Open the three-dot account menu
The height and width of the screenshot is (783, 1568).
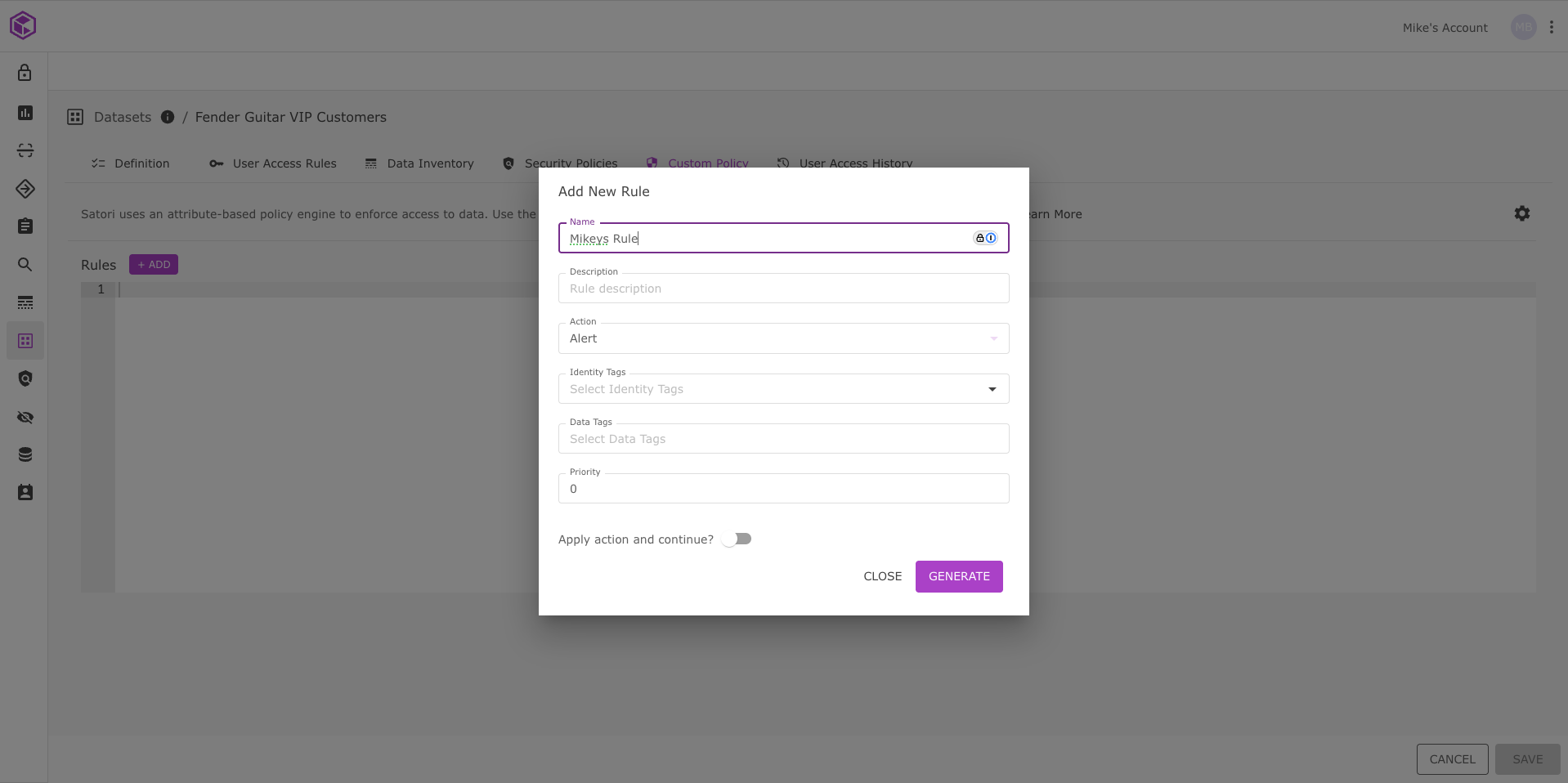point(1551,27)
